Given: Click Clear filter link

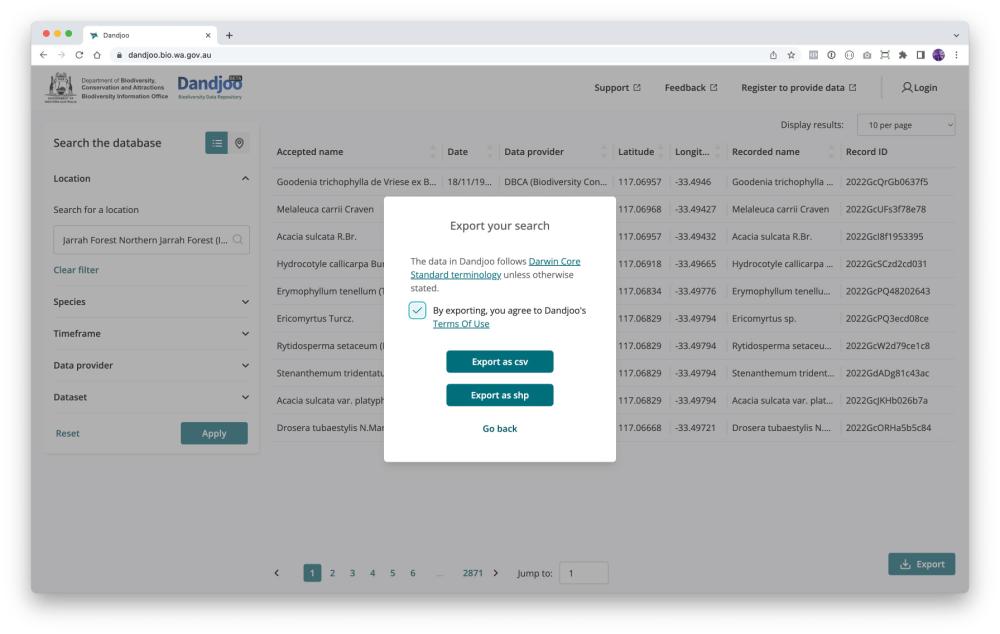Looking at the screenshot, I should coord(76,270).
